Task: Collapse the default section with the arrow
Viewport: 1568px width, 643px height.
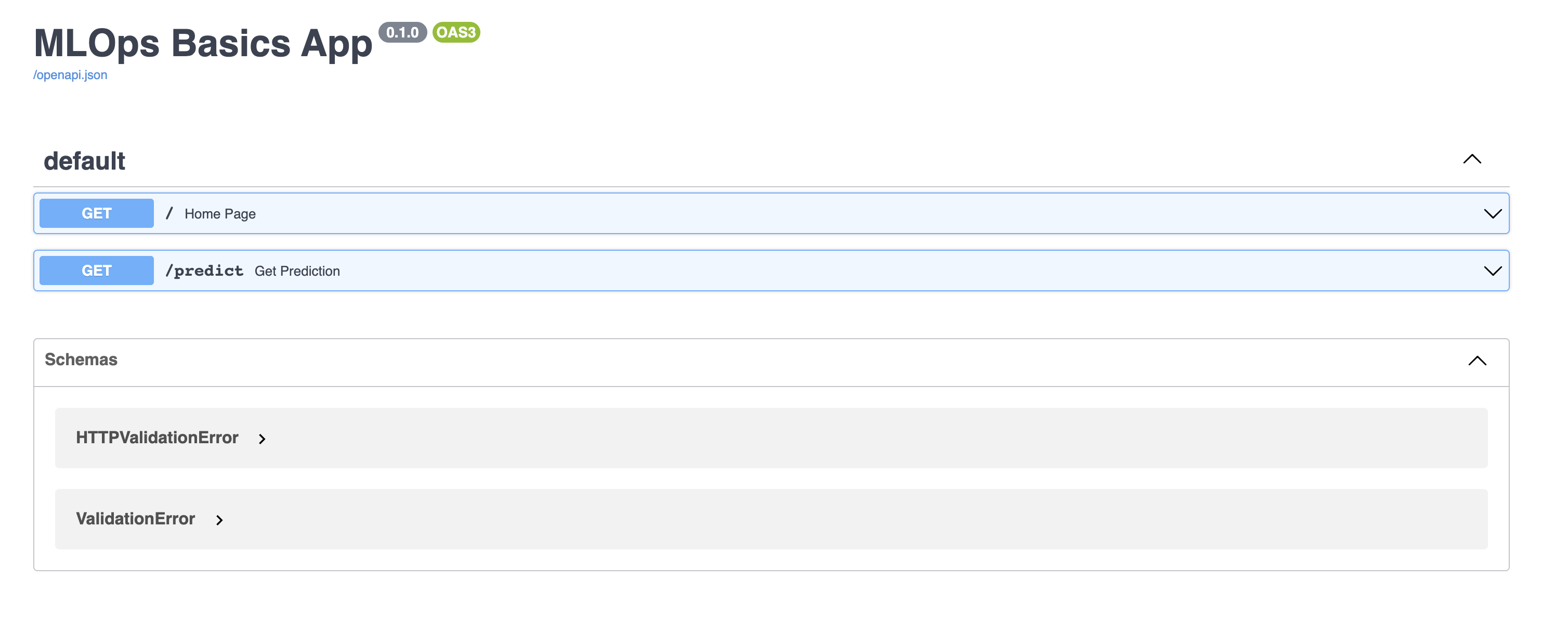Action: (x=1471, y=160)
